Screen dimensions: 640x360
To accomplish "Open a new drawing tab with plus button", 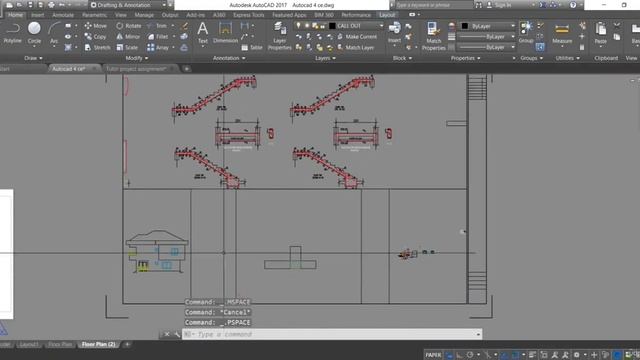I will (187, 69).
